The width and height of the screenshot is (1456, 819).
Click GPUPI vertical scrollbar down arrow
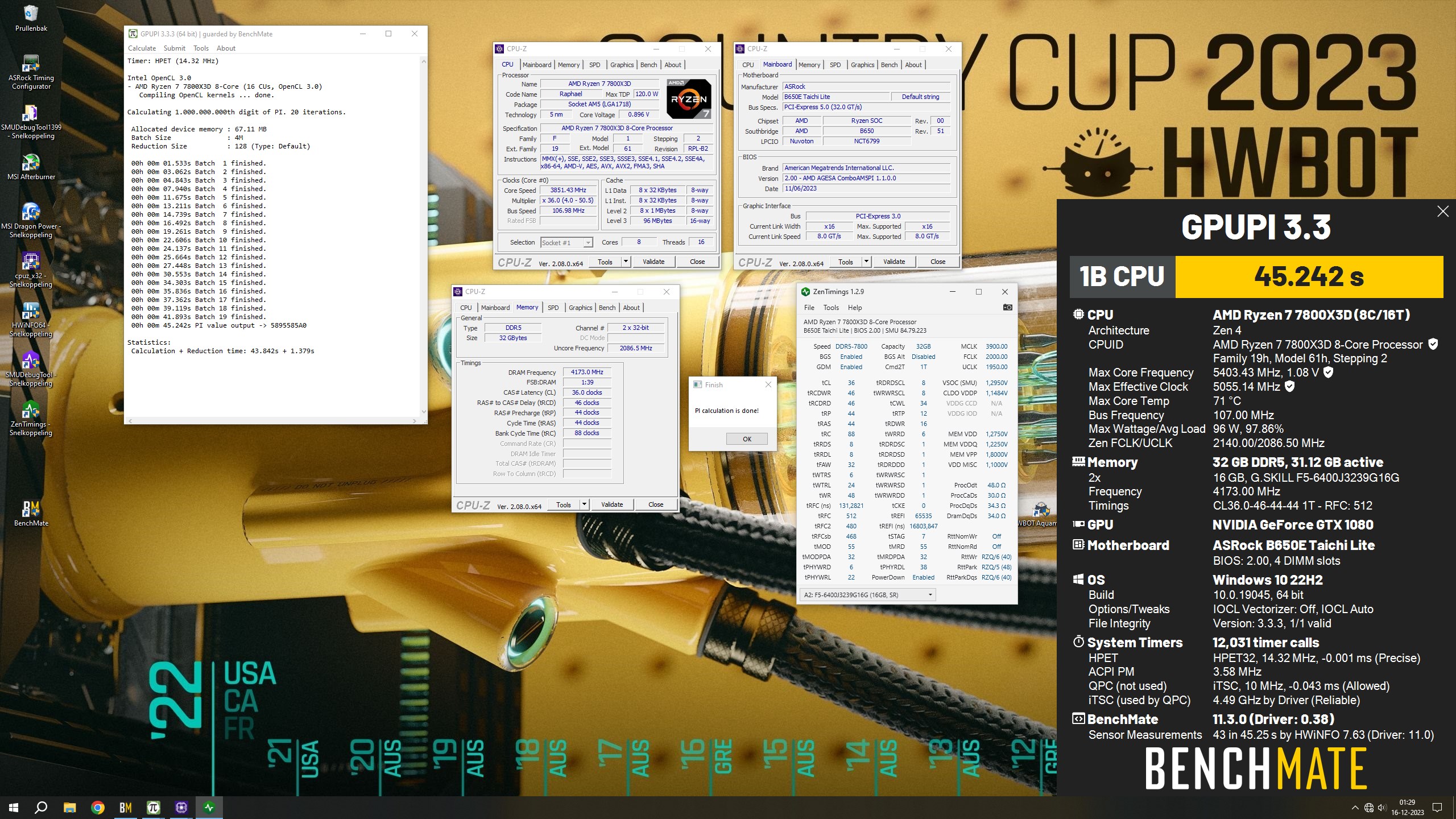click(x=423, y=412)
